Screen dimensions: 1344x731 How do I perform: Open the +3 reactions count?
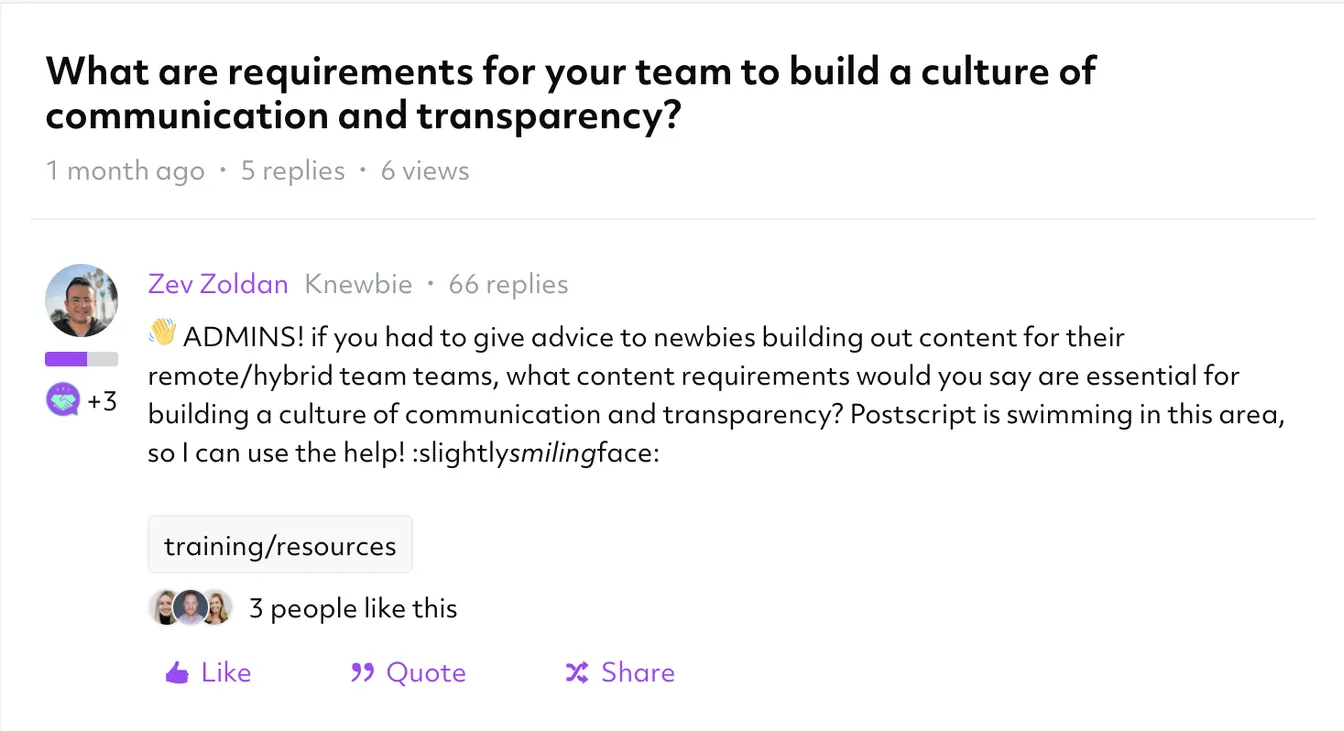(x=100, y=400)
